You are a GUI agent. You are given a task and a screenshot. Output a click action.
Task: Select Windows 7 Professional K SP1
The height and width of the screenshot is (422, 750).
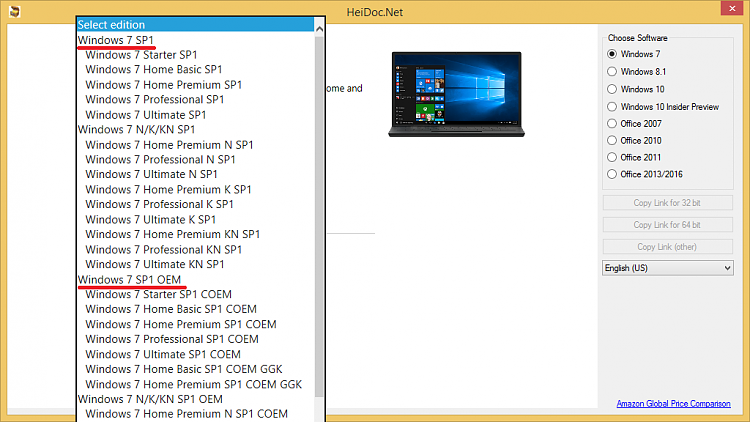(159, 204)
